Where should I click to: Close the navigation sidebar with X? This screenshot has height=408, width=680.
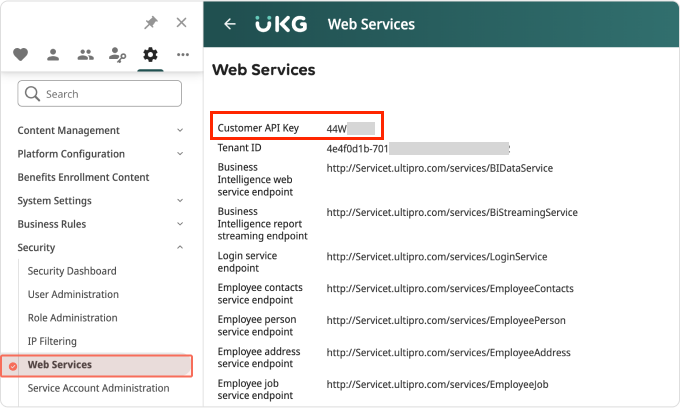pos(181,22)
